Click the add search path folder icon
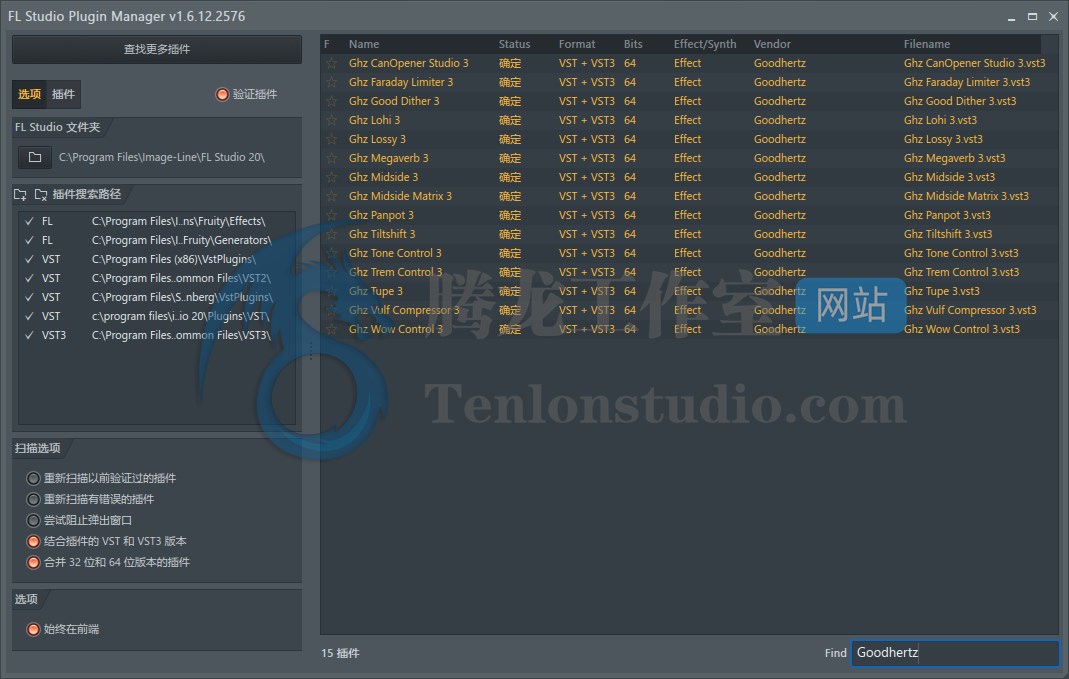This screenshot has height=679, width=1069. (x=20, y=195)
